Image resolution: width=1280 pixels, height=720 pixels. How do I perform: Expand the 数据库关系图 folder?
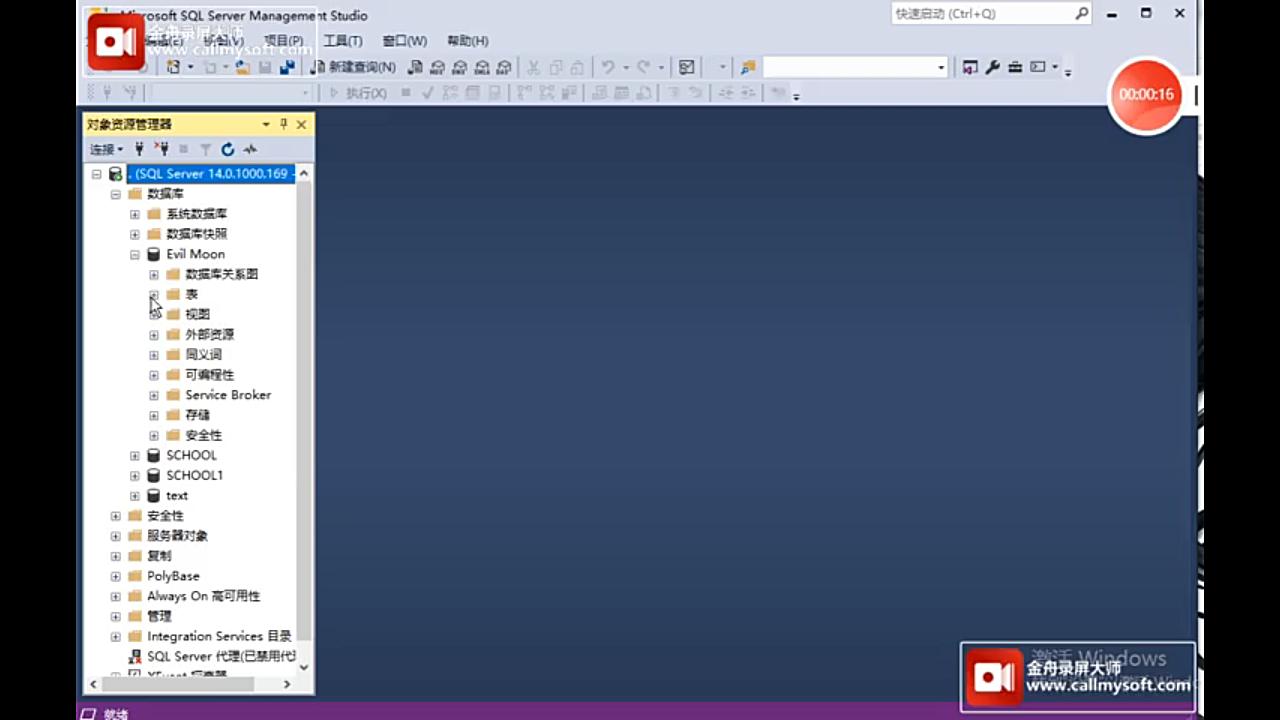coord(153,274)
